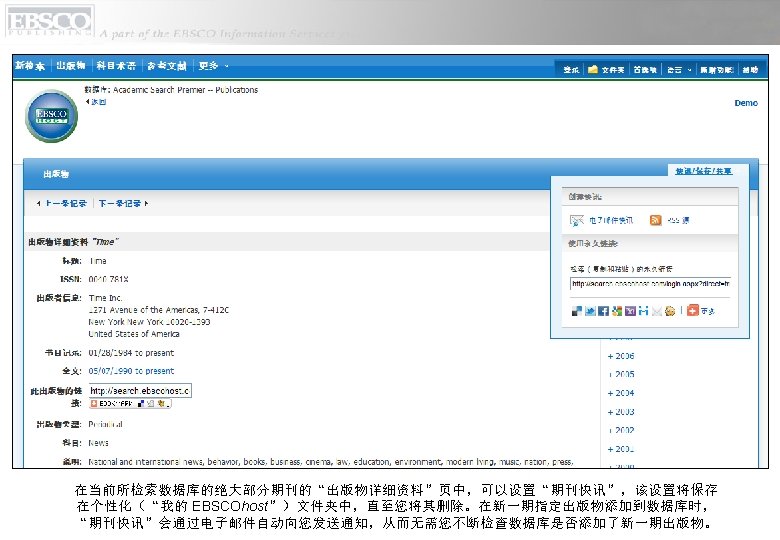Click the Time Inc. publisher text
Screen dimensions: 780x540
(105, 298)
